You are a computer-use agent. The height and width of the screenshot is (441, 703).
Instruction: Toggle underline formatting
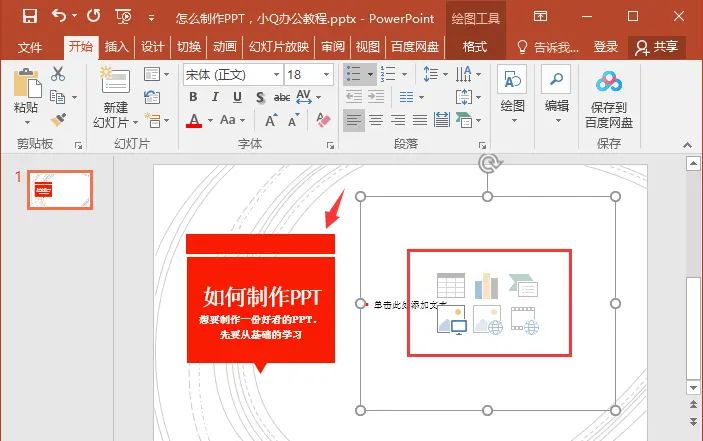(x=237, y=97)
